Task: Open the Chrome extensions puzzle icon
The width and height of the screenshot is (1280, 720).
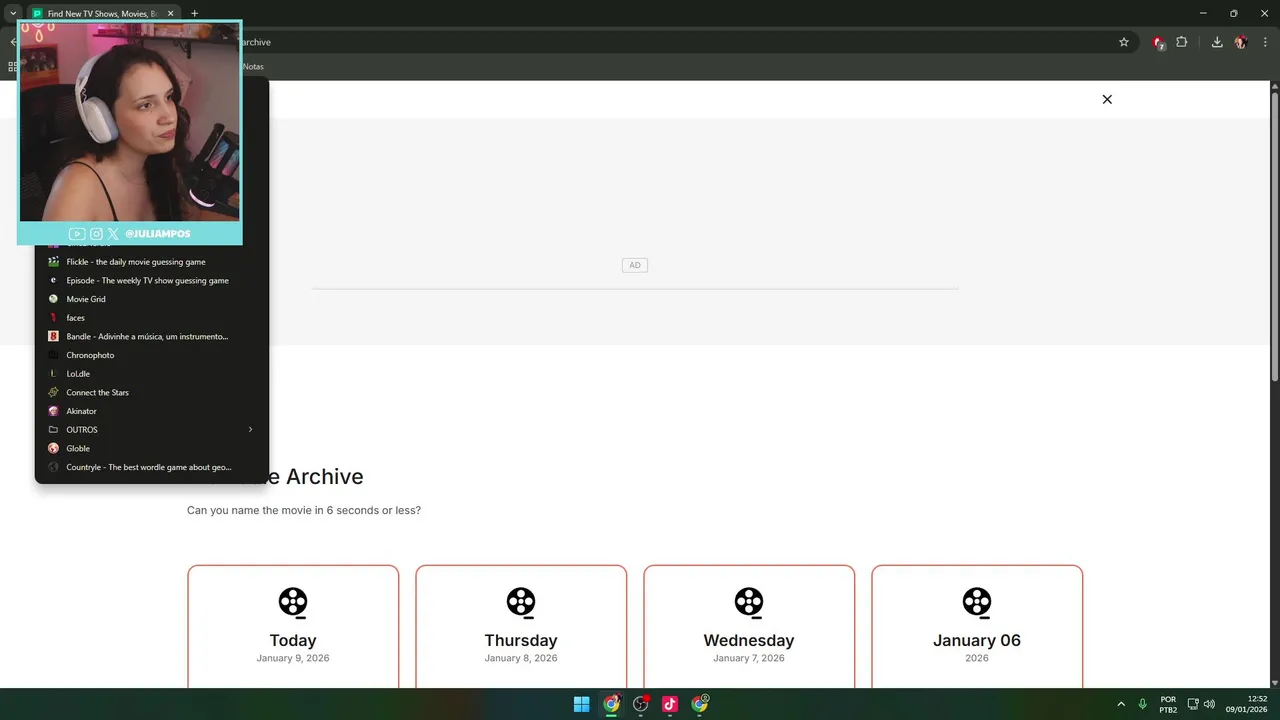Action: click(1182, 42)
